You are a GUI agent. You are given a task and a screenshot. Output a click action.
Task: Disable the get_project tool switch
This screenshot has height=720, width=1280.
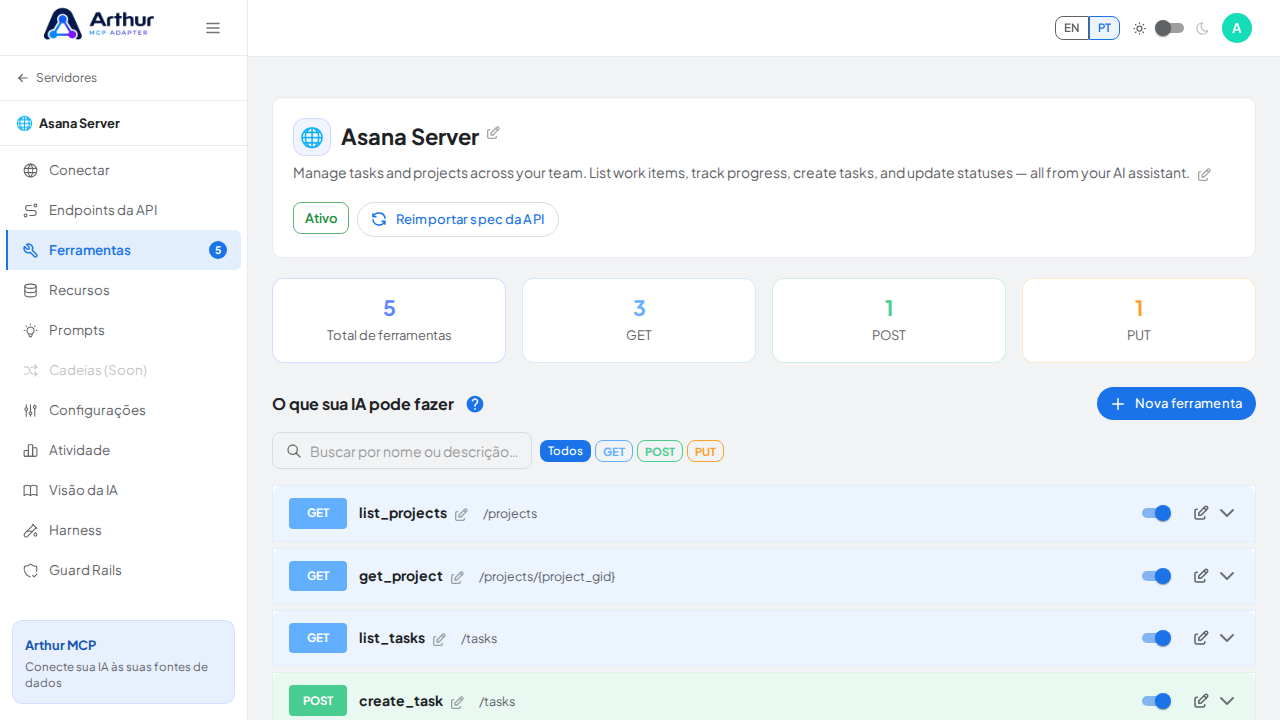tap(1157, 576)
